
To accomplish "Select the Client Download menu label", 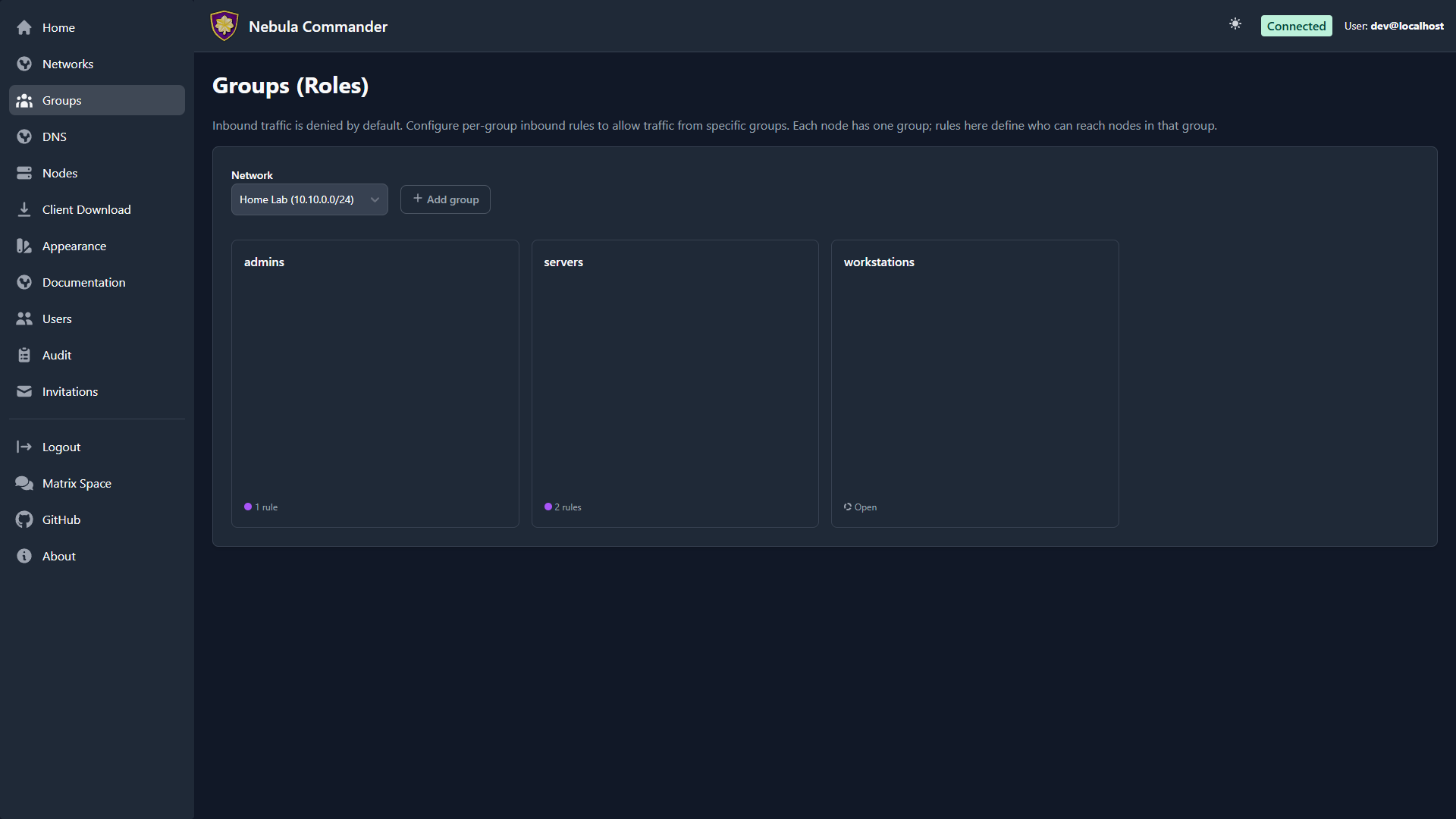I will [x=86, y=209].
